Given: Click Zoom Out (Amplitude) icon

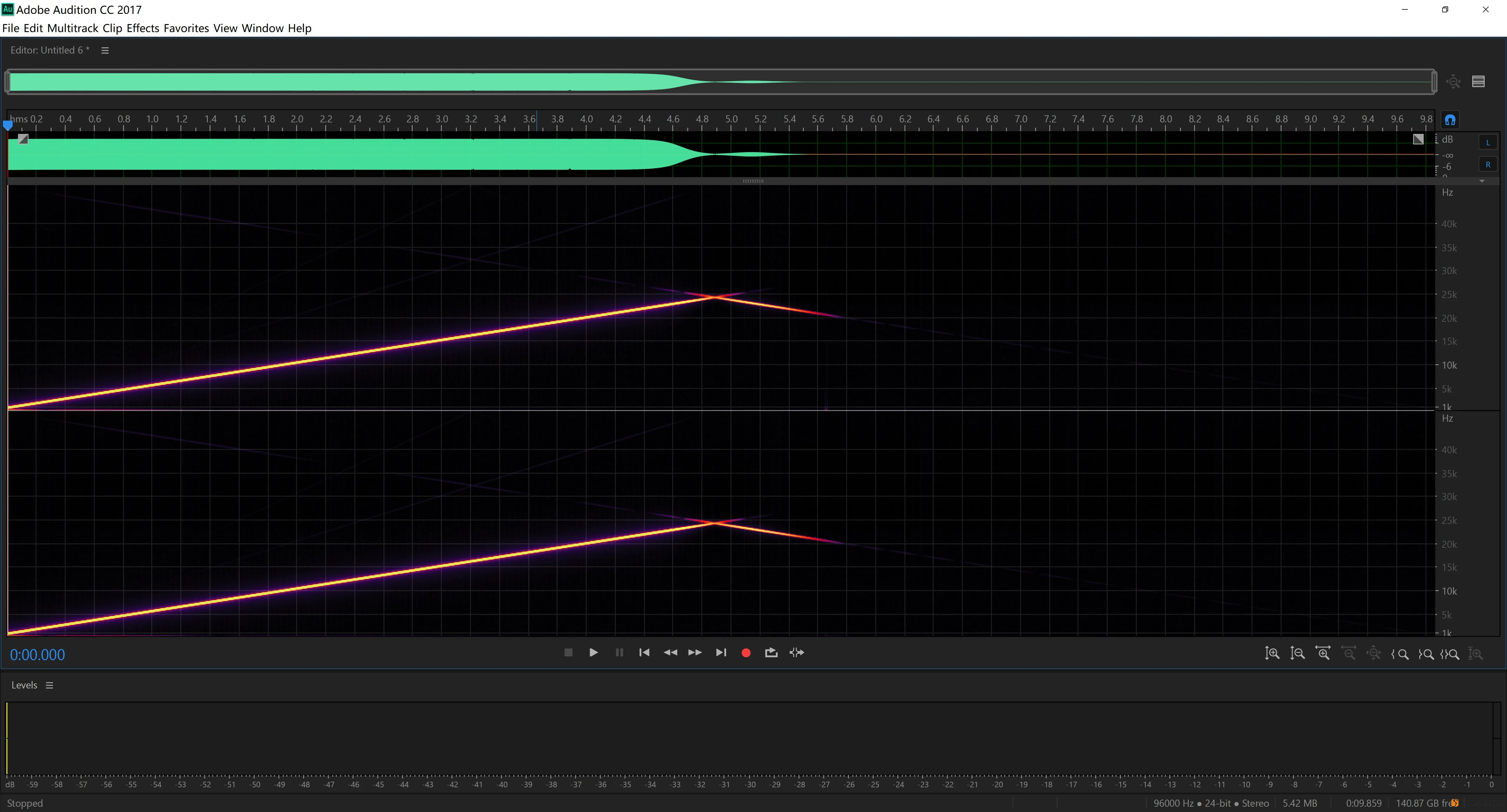Looking at the screenshot, I should tap(1297, 653).
